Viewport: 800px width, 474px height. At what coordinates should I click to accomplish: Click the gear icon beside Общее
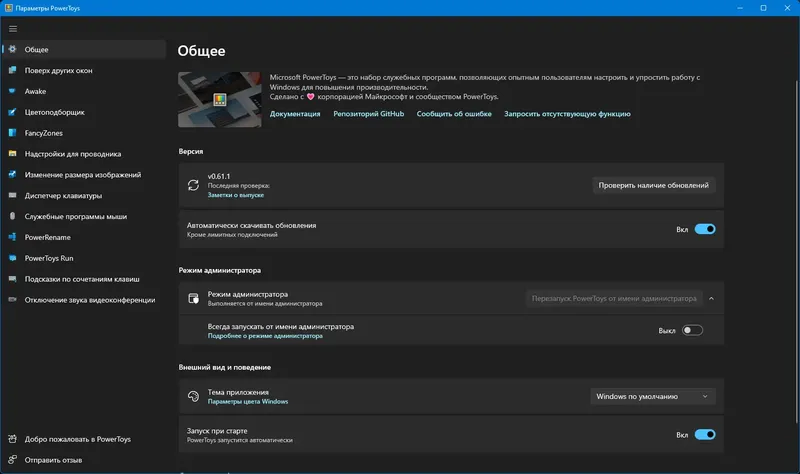[x=13, y=49]
